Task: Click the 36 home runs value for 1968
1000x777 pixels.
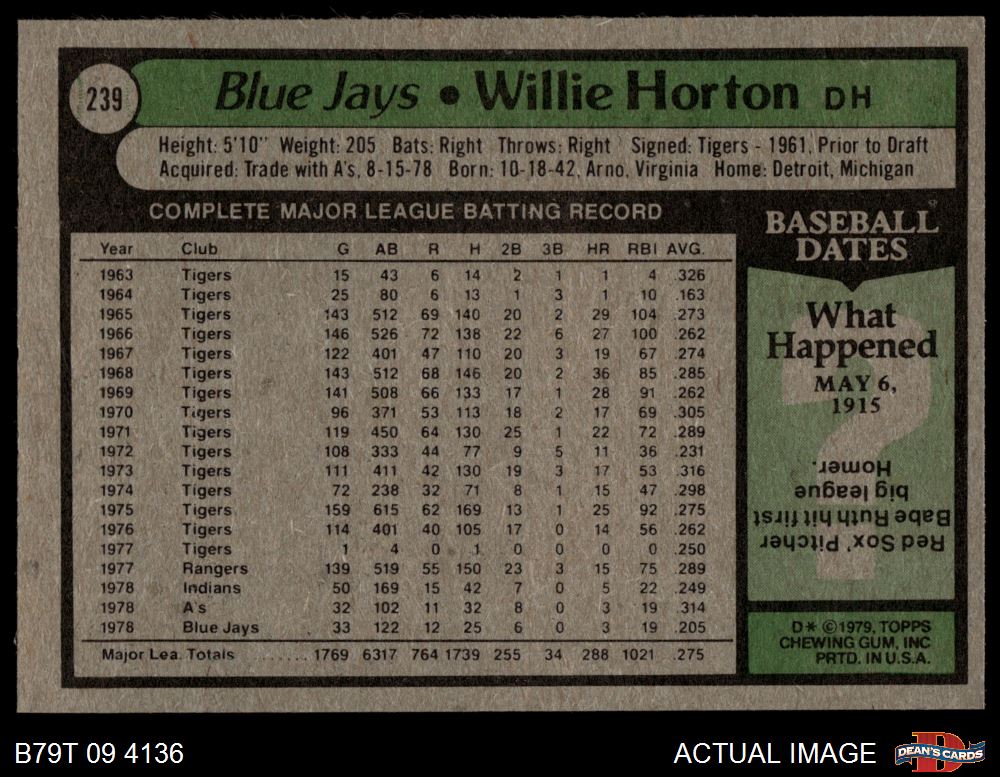Action: coord(601,373)
